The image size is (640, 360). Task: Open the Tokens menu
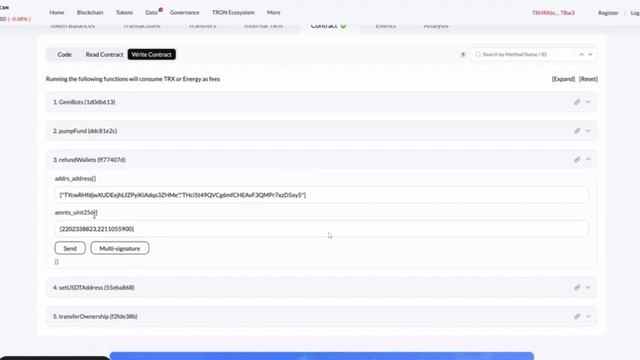[124, 13]
